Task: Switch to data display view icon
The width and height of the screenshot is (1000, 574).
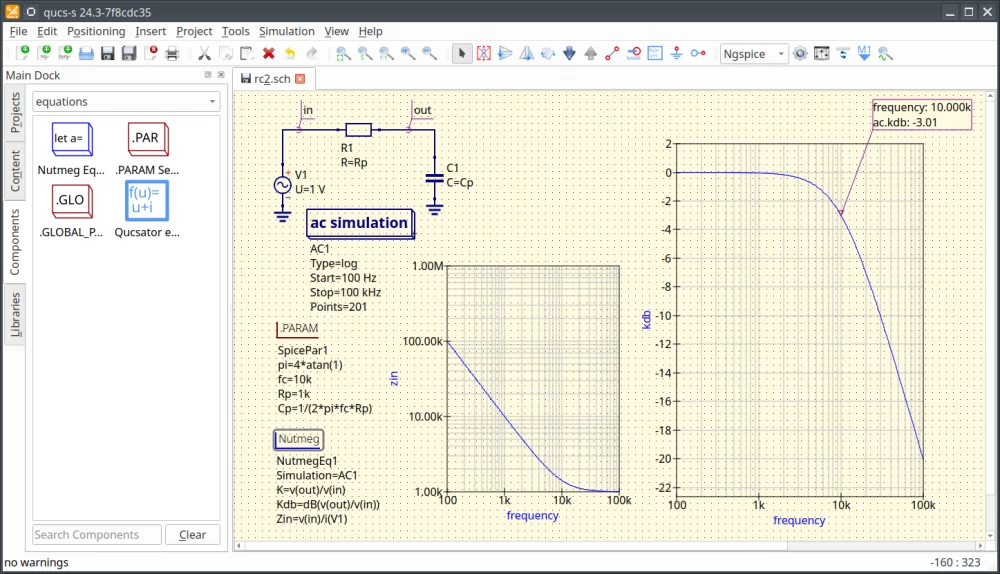Action: (843, 54)
